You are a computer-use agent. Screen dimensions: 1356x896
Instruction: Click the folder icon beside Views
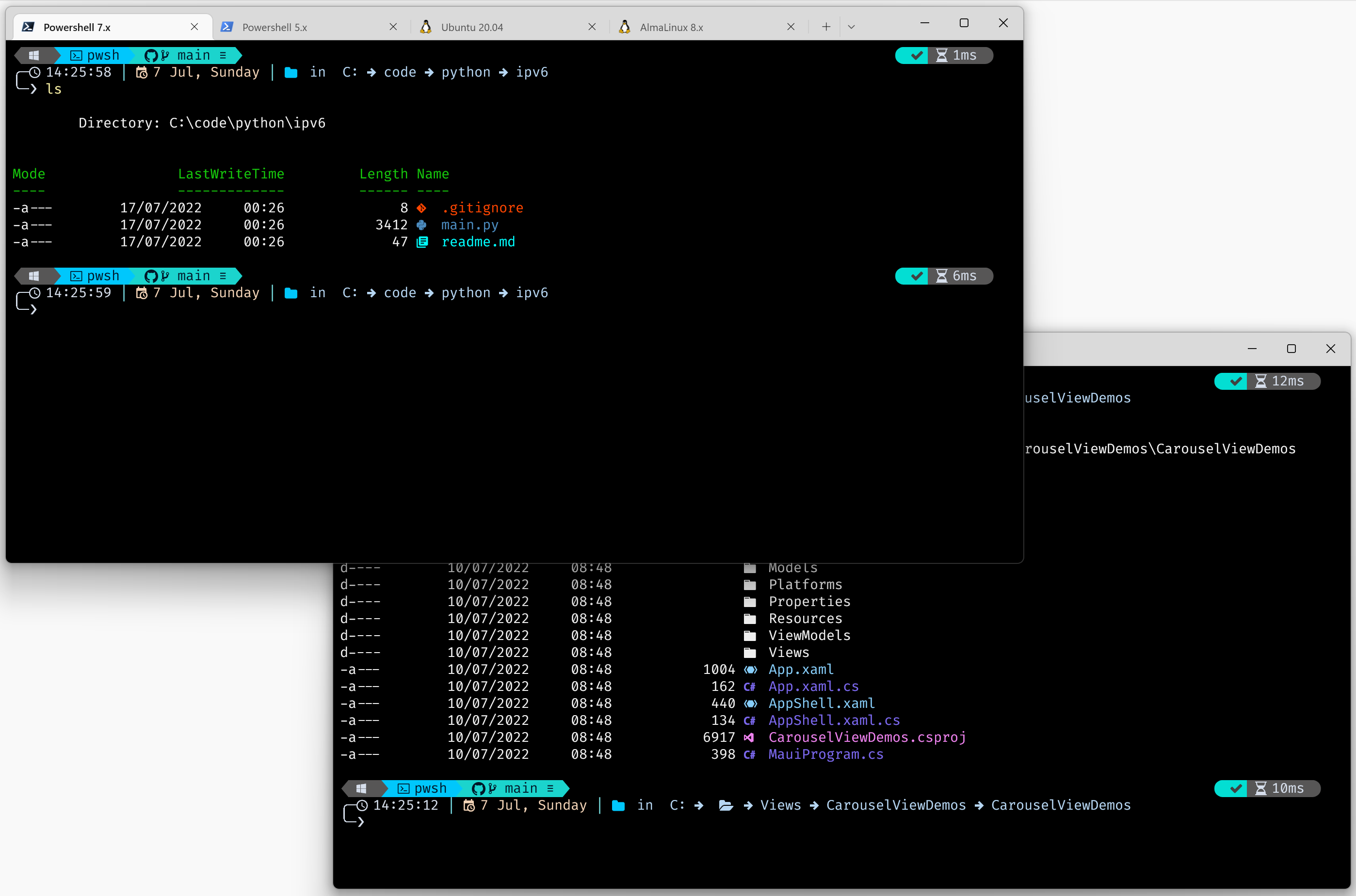(750, 653)
